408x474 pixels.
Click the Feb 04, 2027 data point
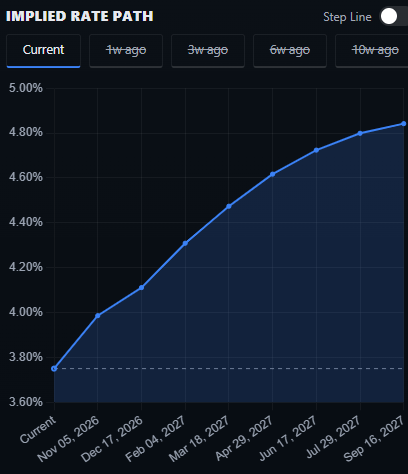pos(185,243)
